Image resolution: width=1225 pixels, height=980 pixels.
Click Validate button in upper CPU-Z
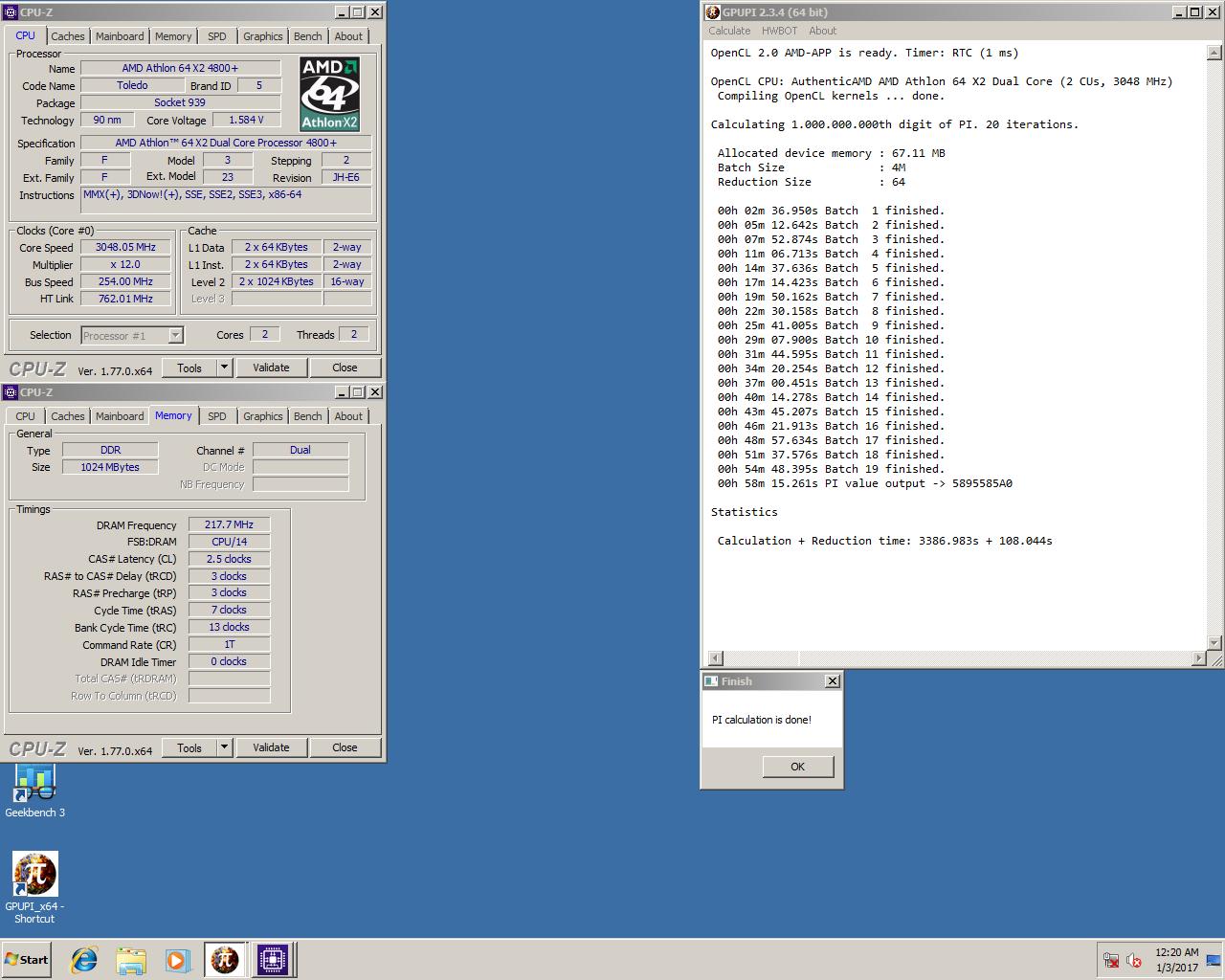coord(271,367)
